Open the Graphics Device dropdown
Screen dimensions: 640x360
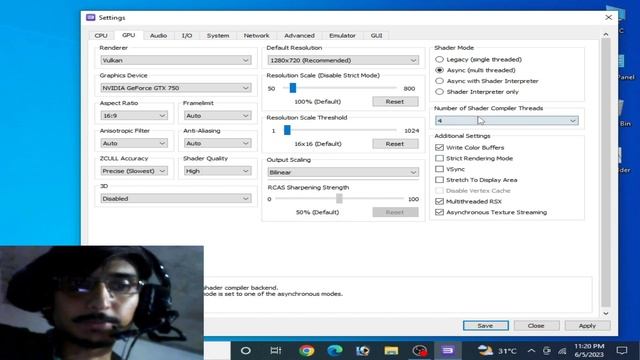[x=176, y=88]
